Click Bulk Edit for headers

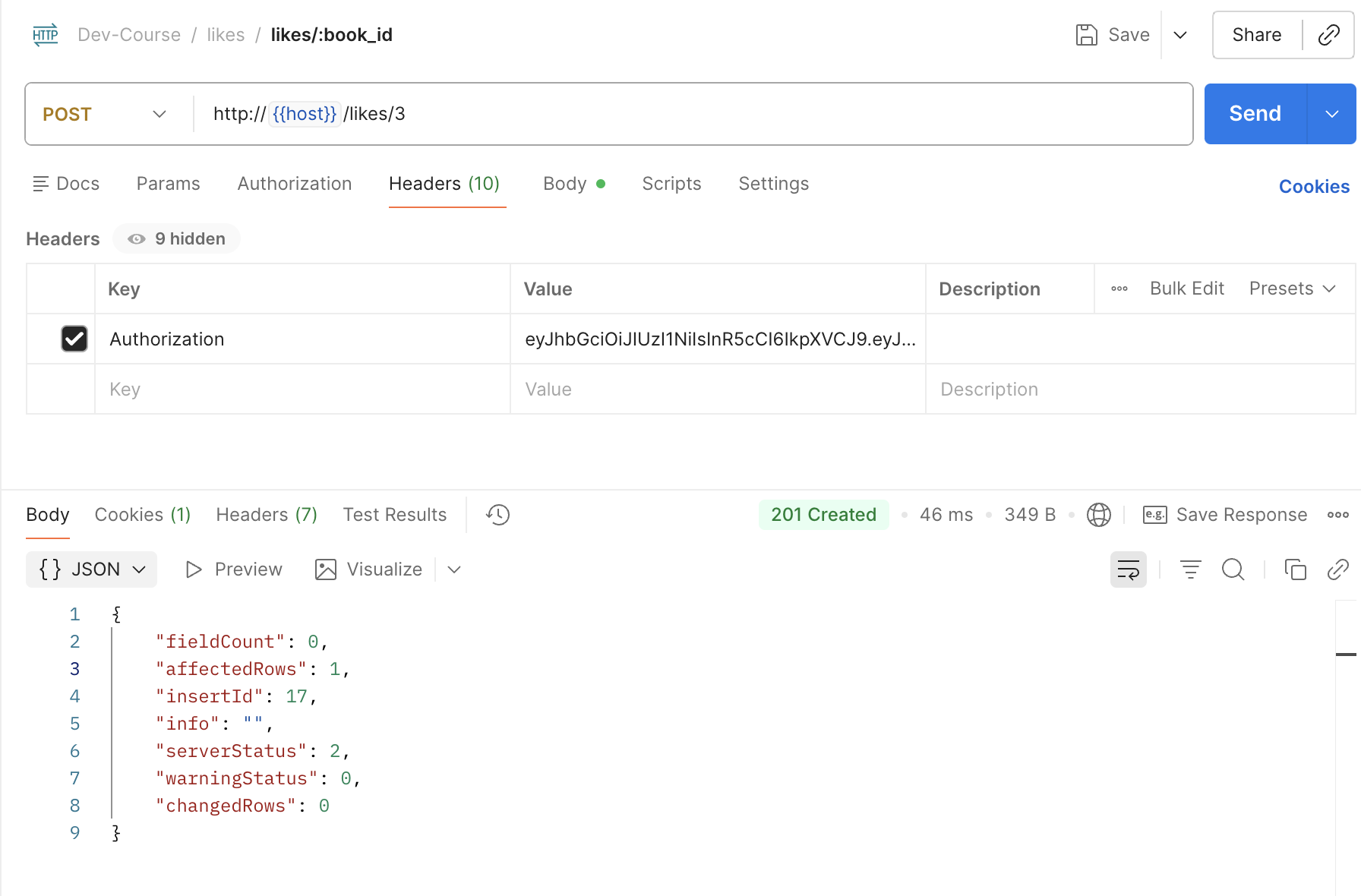click(x=1186, y=289)
